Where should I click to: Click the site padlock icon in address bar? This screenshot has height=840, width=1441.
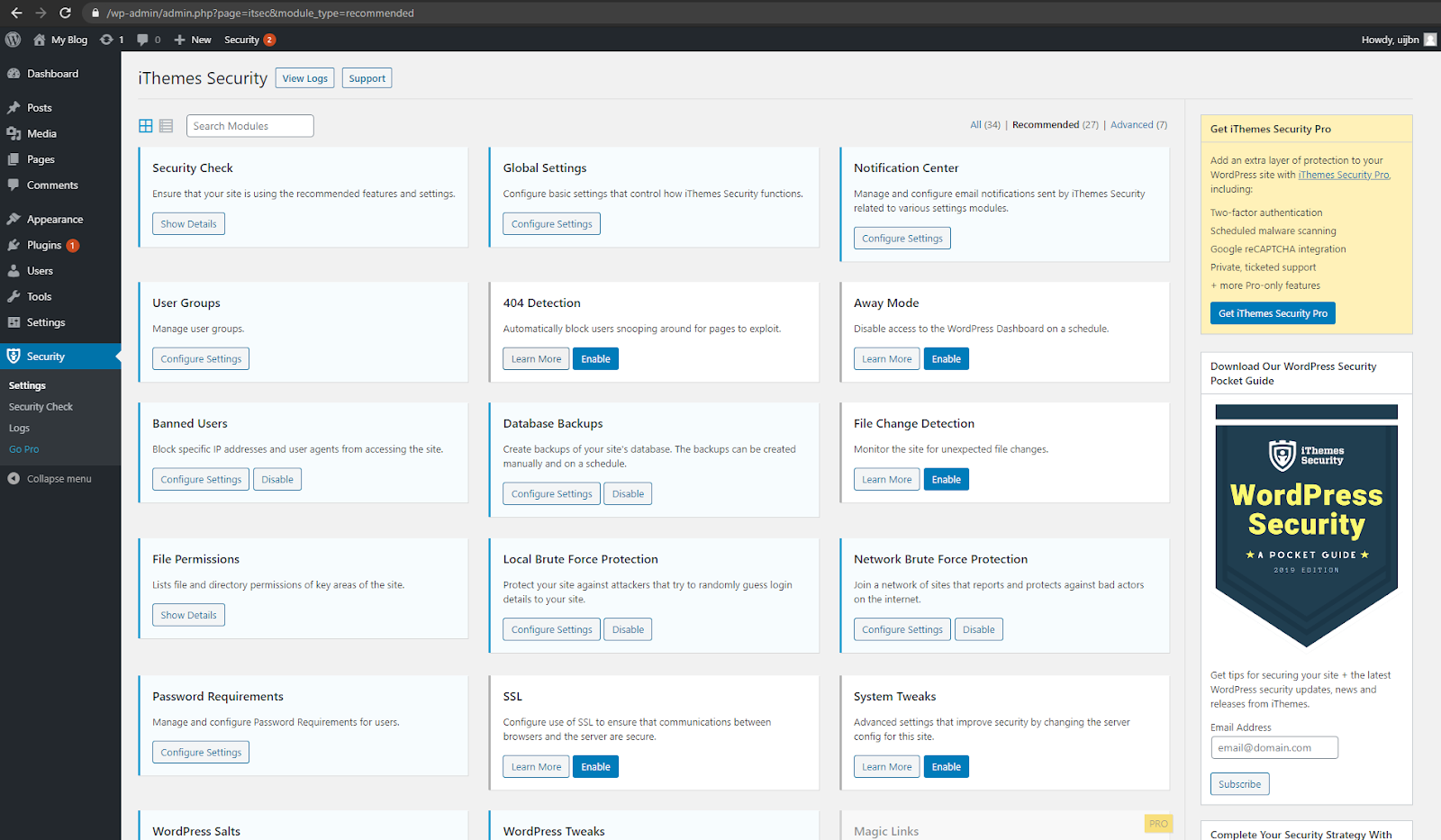tap(95, 13)
